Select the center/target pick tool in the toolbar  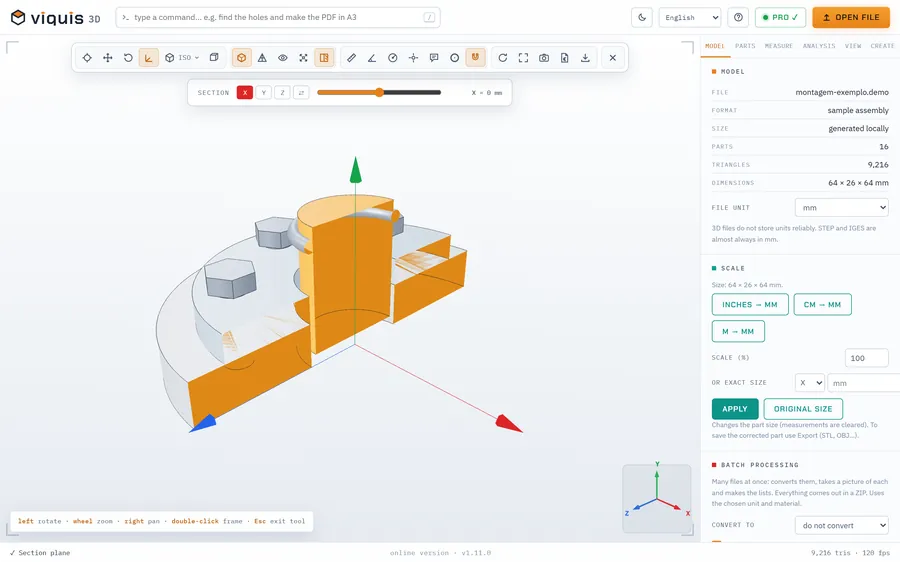click(87, 57)
